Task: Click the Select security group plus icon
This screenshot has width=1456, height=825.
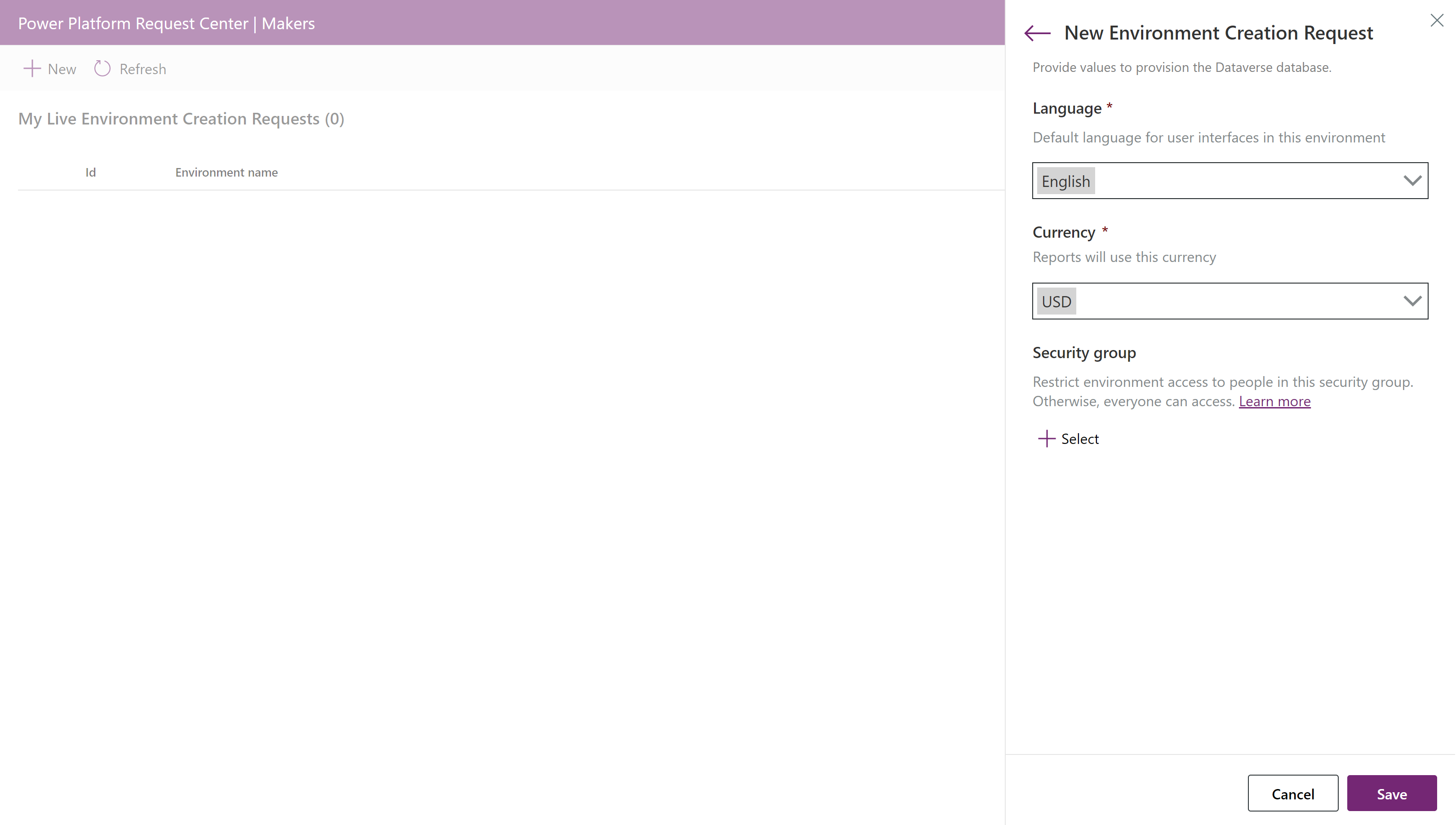Action: (1046, 438)
